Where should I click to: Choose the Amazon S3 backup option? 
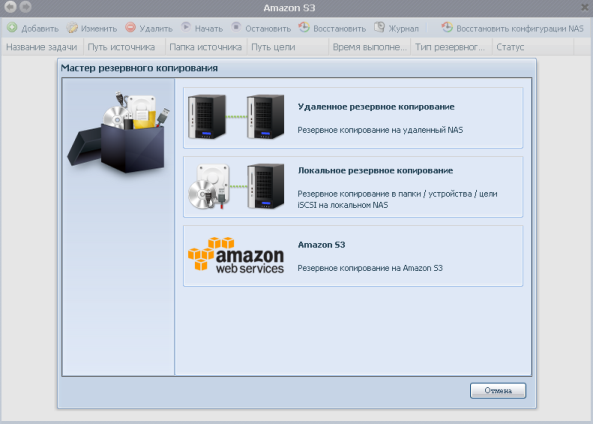353,256
